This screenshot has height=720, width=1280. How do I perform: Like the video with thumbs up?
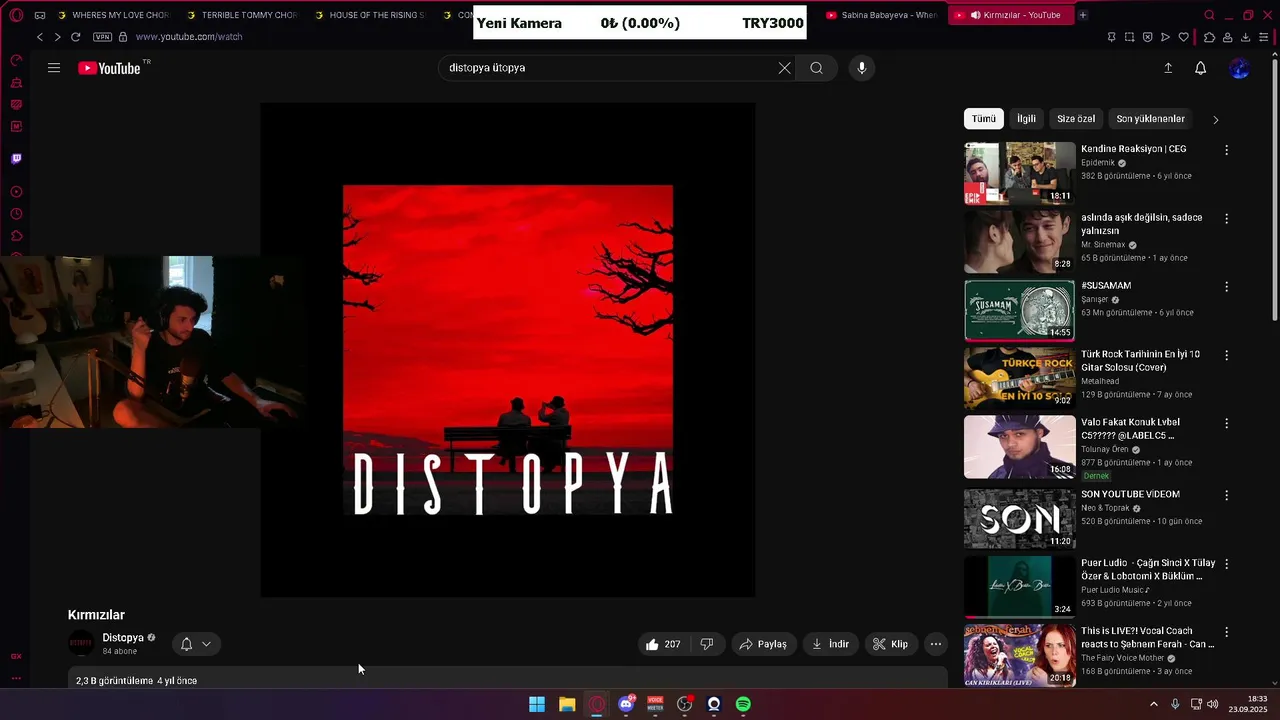tap(663, 644)
